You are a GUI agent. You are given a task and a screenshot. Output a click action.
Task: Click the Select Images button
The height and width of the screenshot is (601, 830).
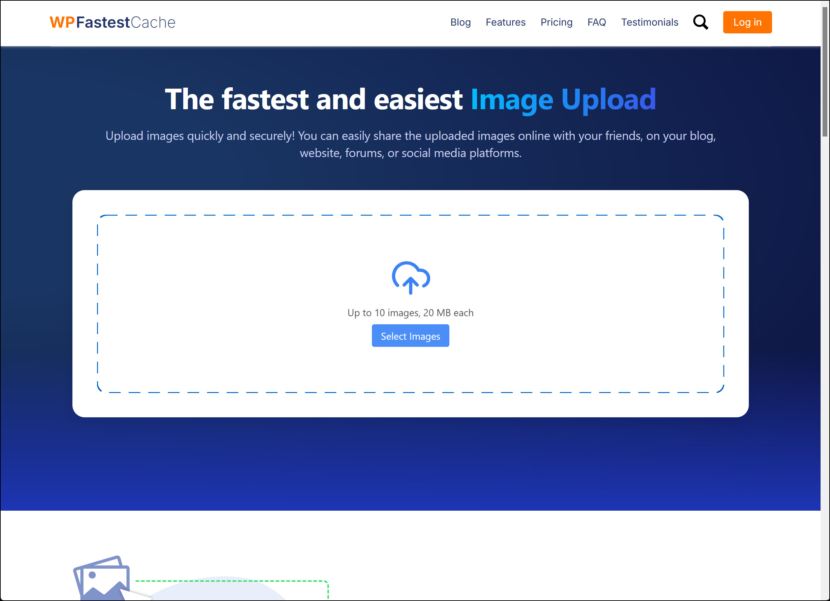(410, 336)
